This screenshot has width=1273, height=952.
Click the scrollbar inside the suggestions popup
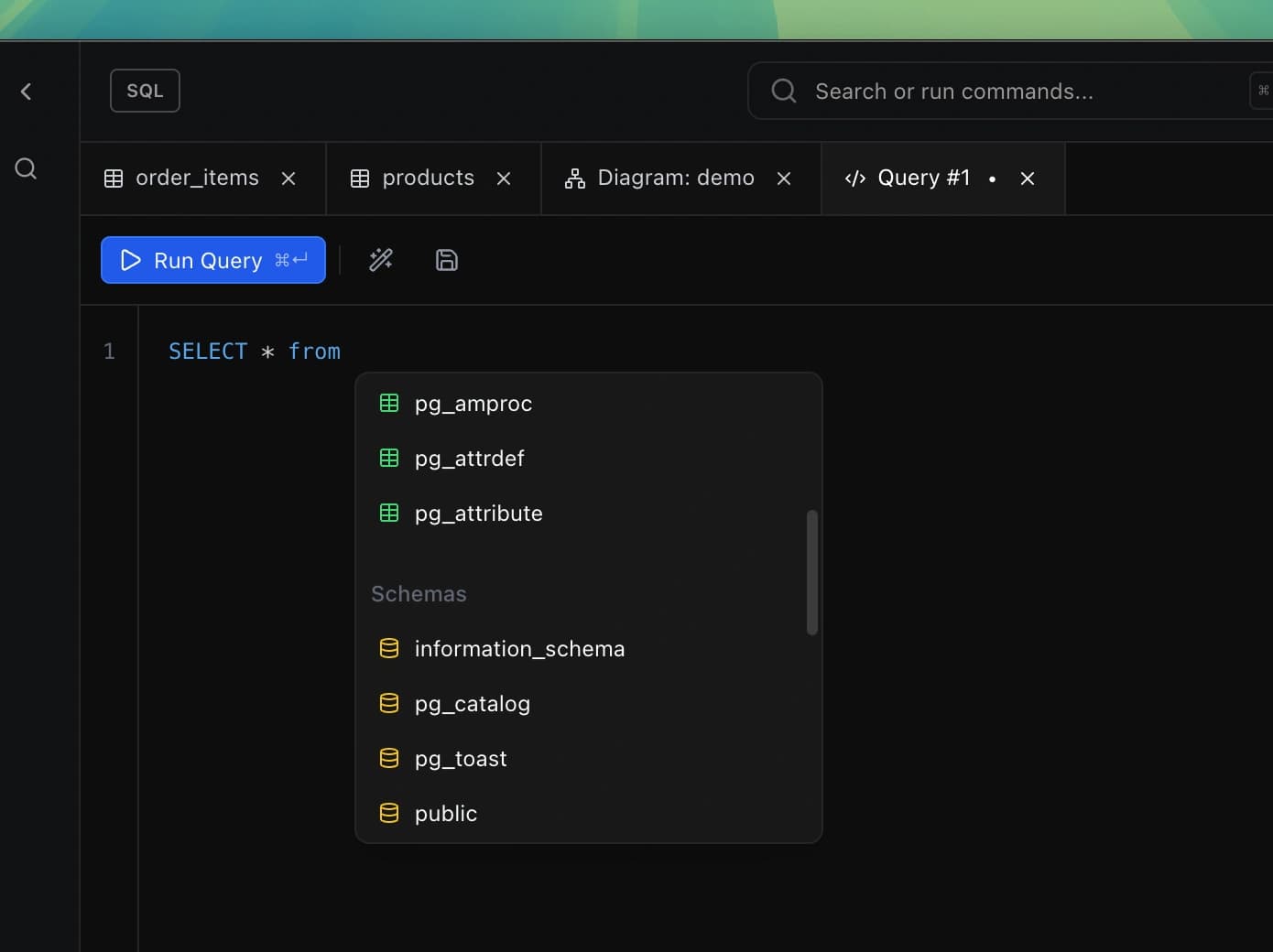click(x=811, y=571)
